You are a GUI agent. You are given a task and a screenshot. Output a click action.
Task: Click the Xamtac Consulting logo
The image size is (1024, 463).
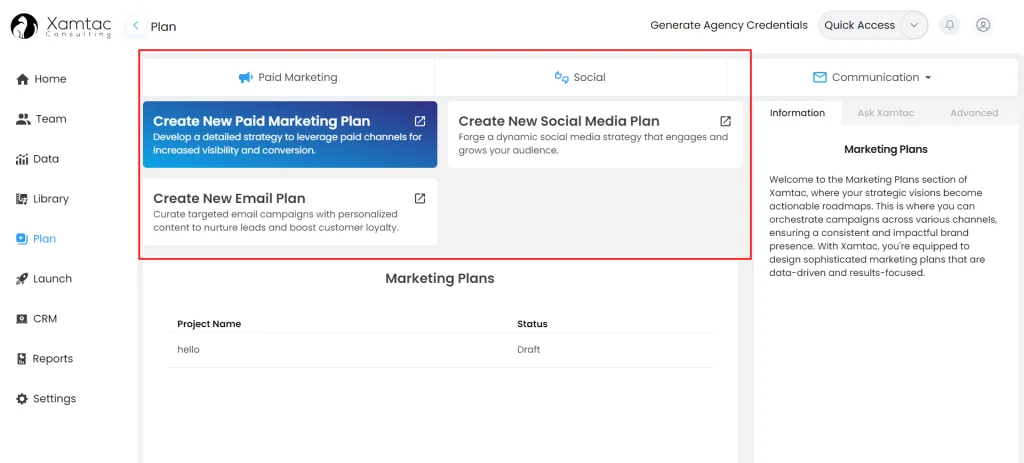pyautogui.click(x=58, y=26)
